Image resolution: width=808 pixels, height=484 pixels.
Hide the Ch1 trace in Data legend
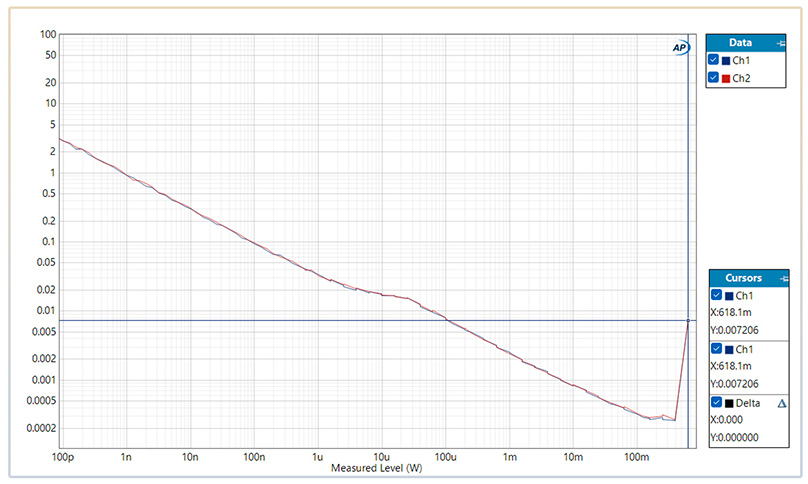[x=713, y=61]
